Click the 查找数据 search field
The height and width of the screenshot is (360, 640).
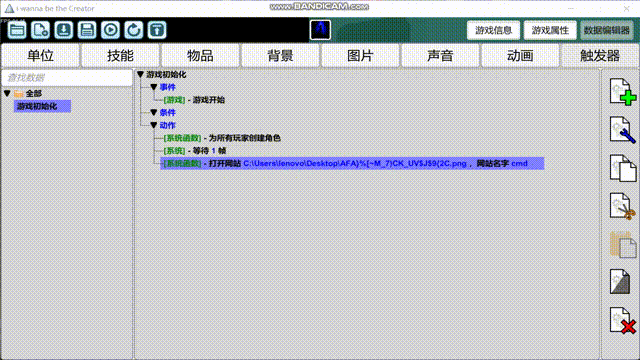click(x=67, y=78)
